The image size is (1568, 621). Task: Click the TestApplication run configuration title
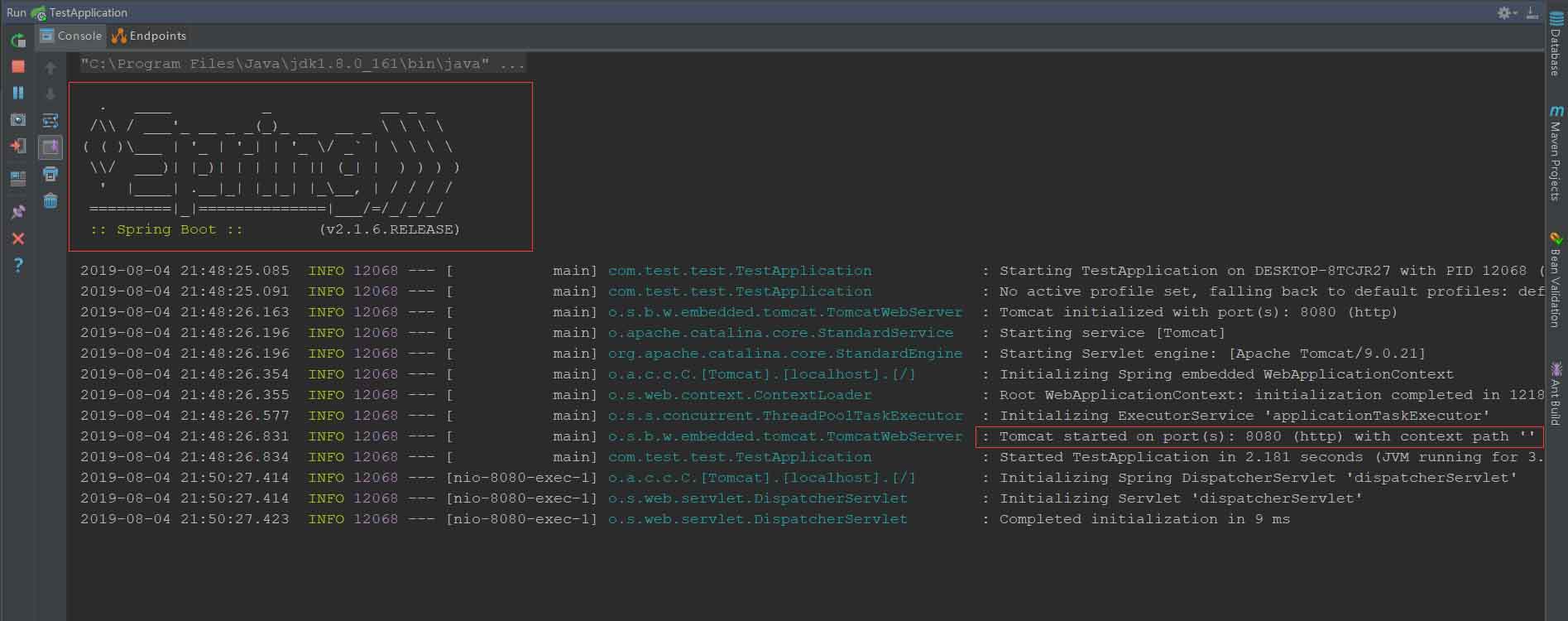[x=88, y=12]
